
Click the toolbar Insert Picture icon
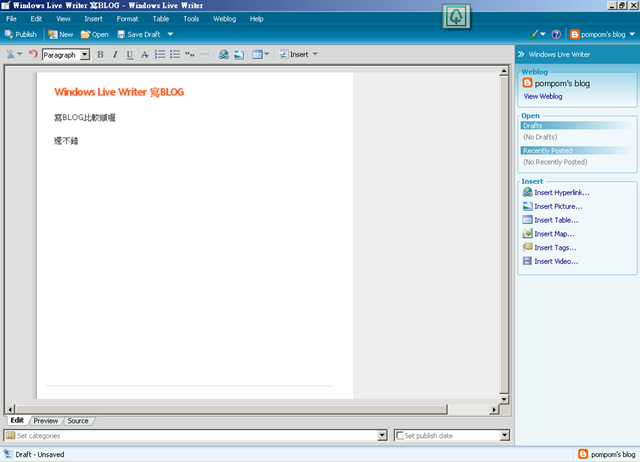[239, 54]
